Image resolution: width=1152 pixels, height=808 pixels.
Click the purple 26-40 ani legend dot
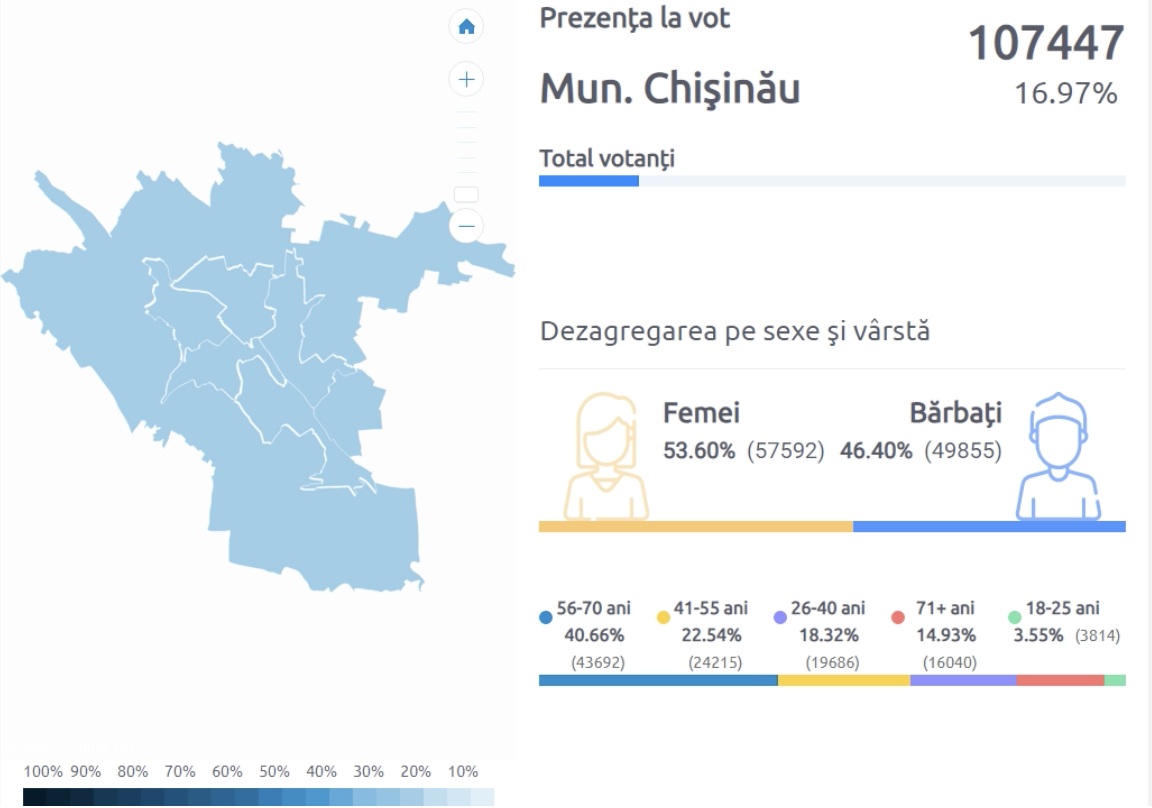click(x=780, y=618)
